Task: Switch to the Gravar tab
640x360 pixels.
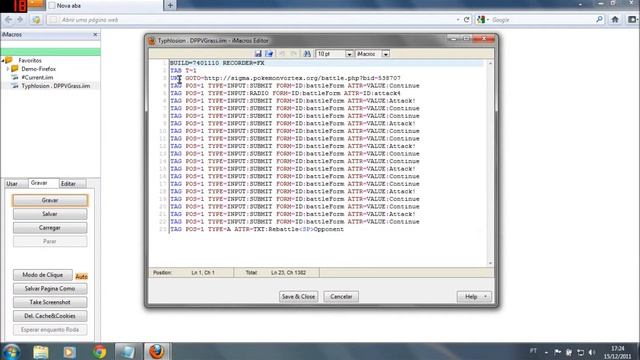Action: click(x=39, y=183)
